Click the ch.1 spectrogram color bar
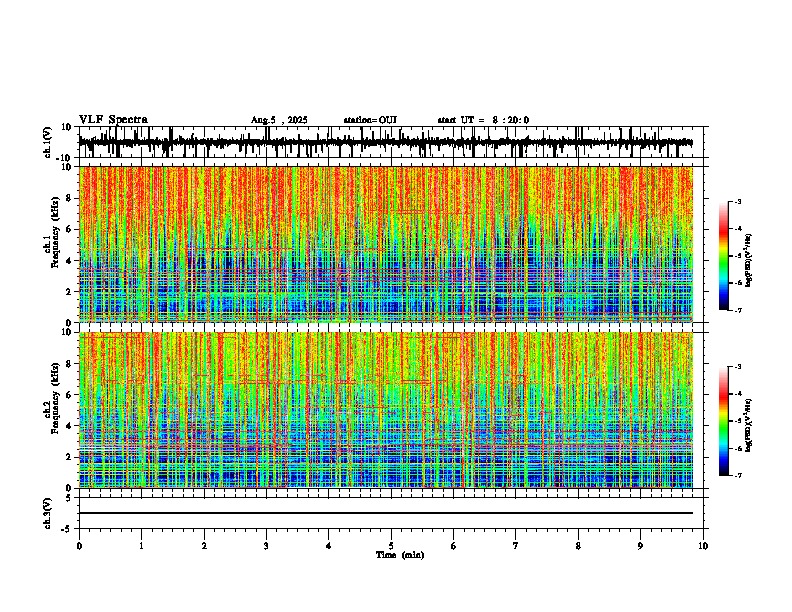Viewport: 792px width, 612px height. [724, 256]
